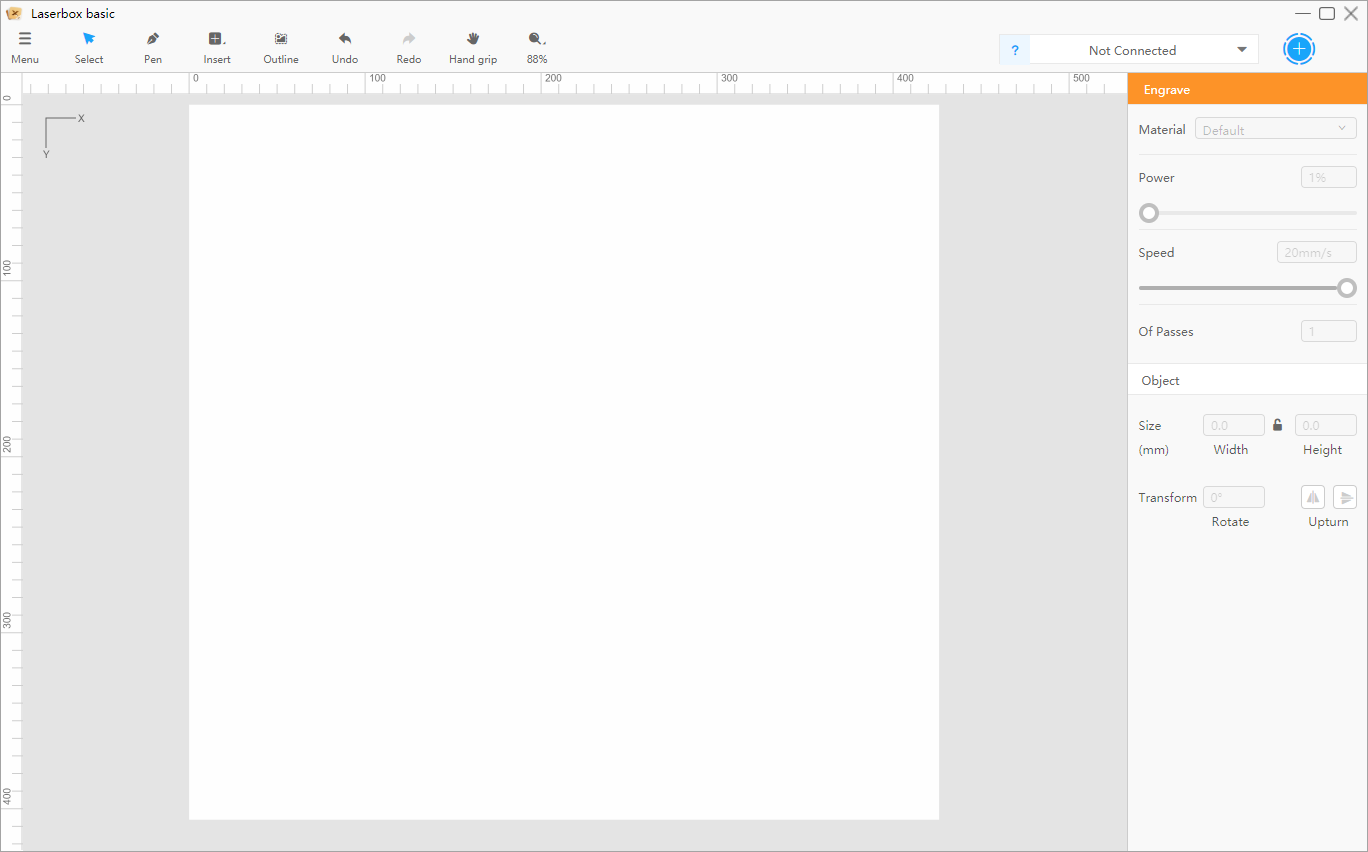Click the Power slider handle

1149,213
